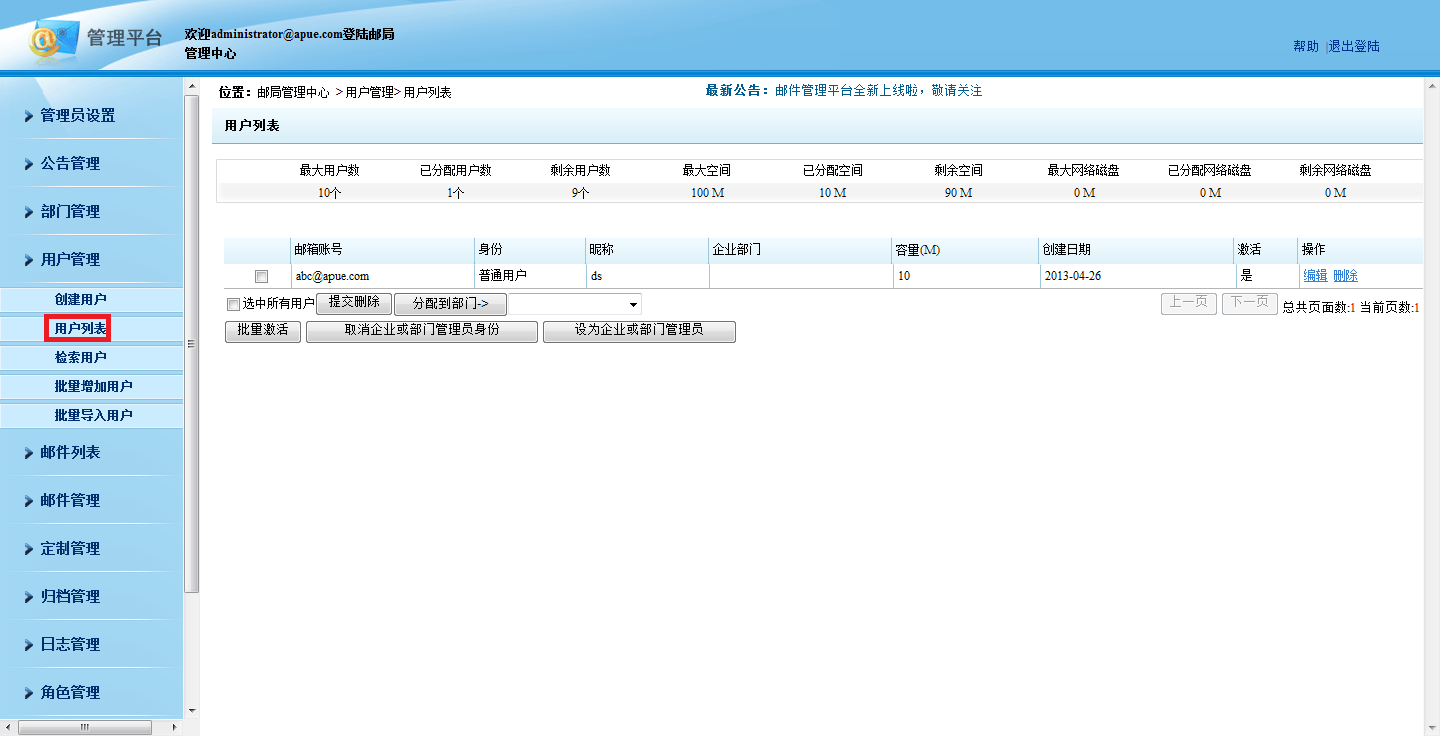Image resolution: width=1440 pixels, height=736 pixels.
Task: Click the arrow icon beside 公告管理
Action: click(x=29, y=164)
